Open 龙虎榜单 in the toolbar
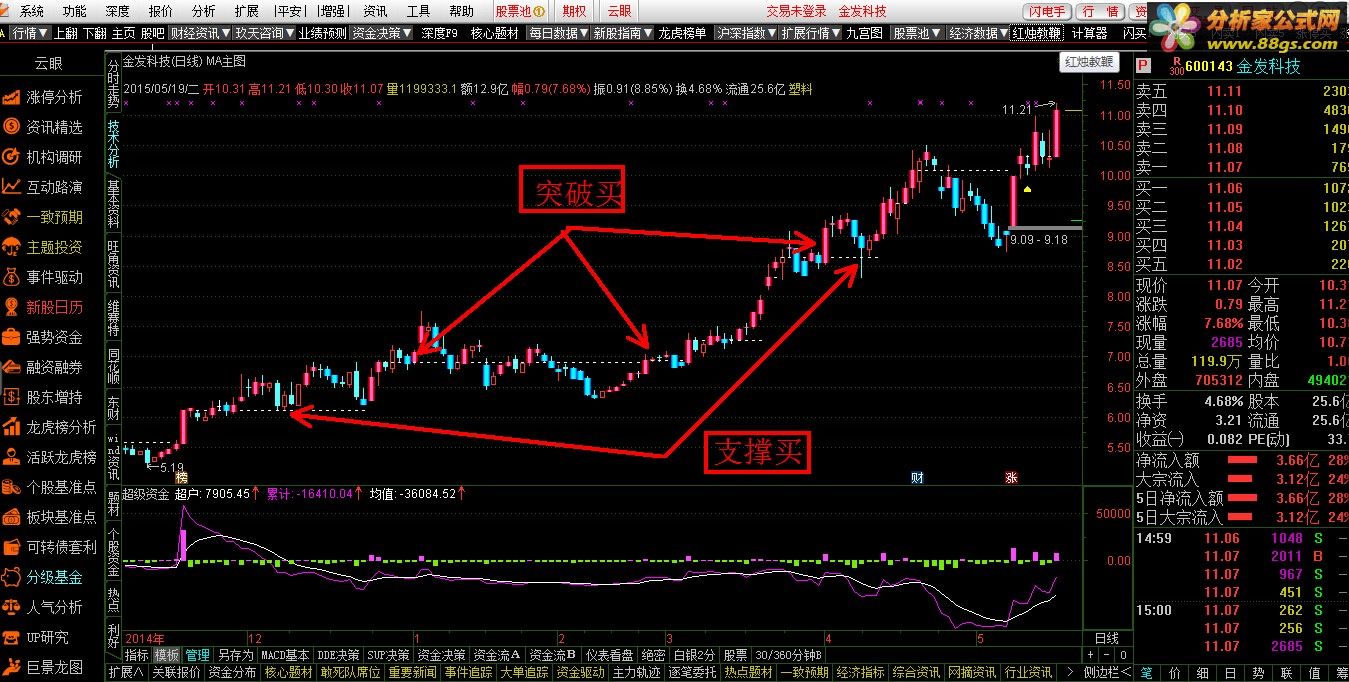This screenshot has width=1349, height=682. pyautogui.click(x=684, y=33)
